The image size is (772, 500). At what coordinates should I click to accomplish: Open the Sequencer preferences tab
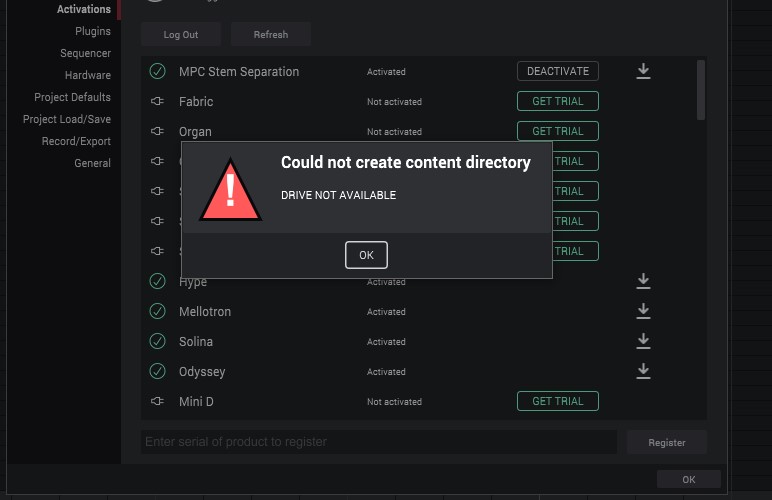tap(85, 53)
